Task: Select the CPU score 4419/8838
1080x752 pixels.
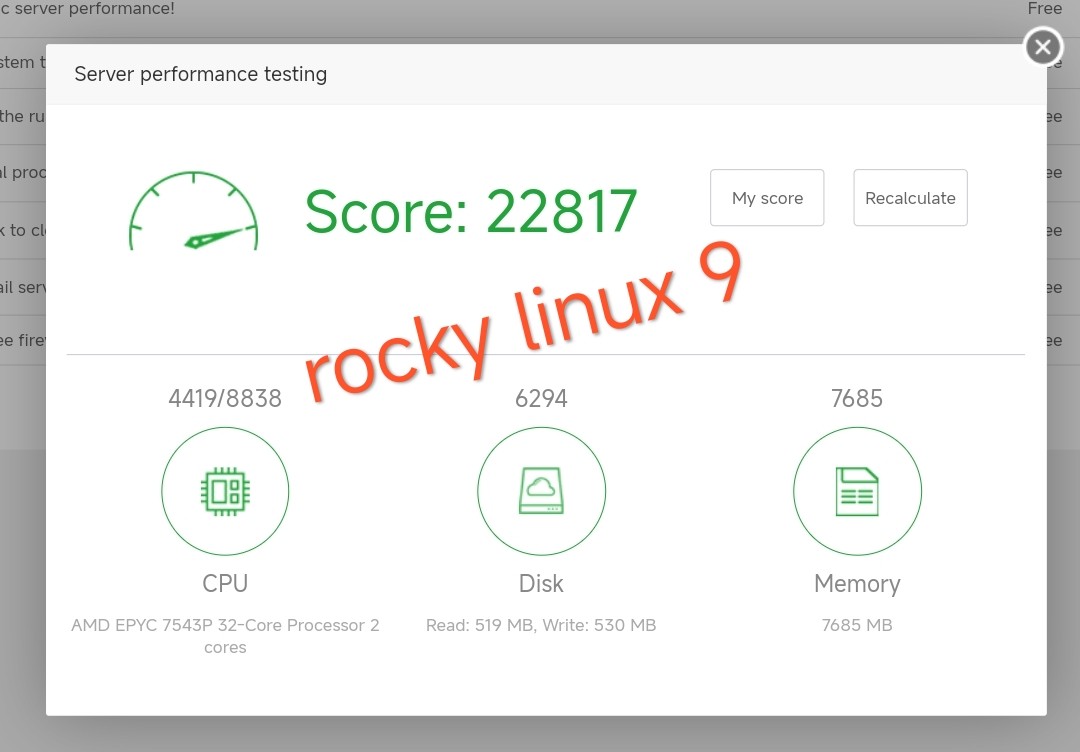Action: click(225, 398)
